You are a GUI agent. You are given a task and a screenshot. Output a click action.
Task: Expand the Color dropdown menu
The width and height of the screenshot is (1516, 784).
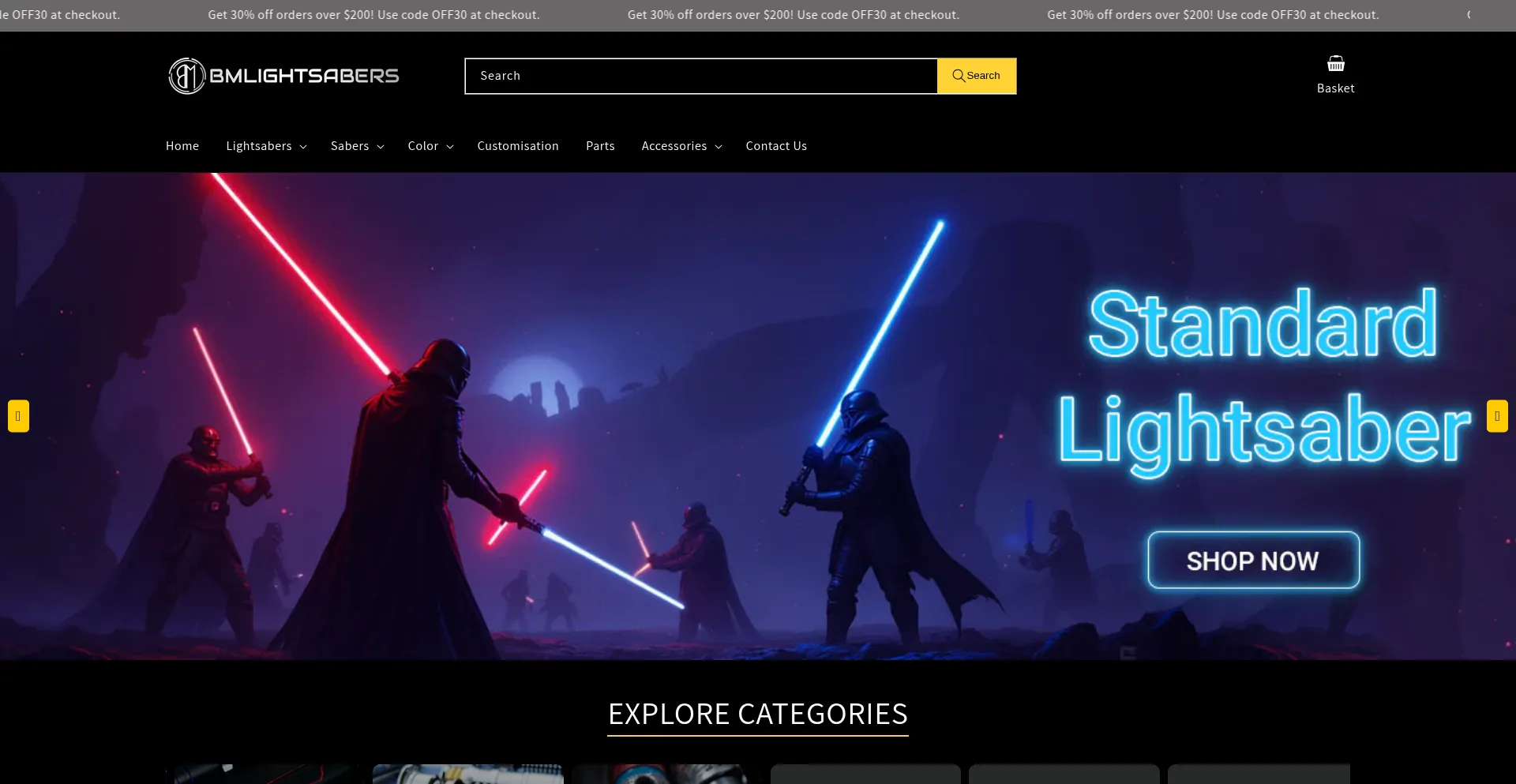click(430, 146)
